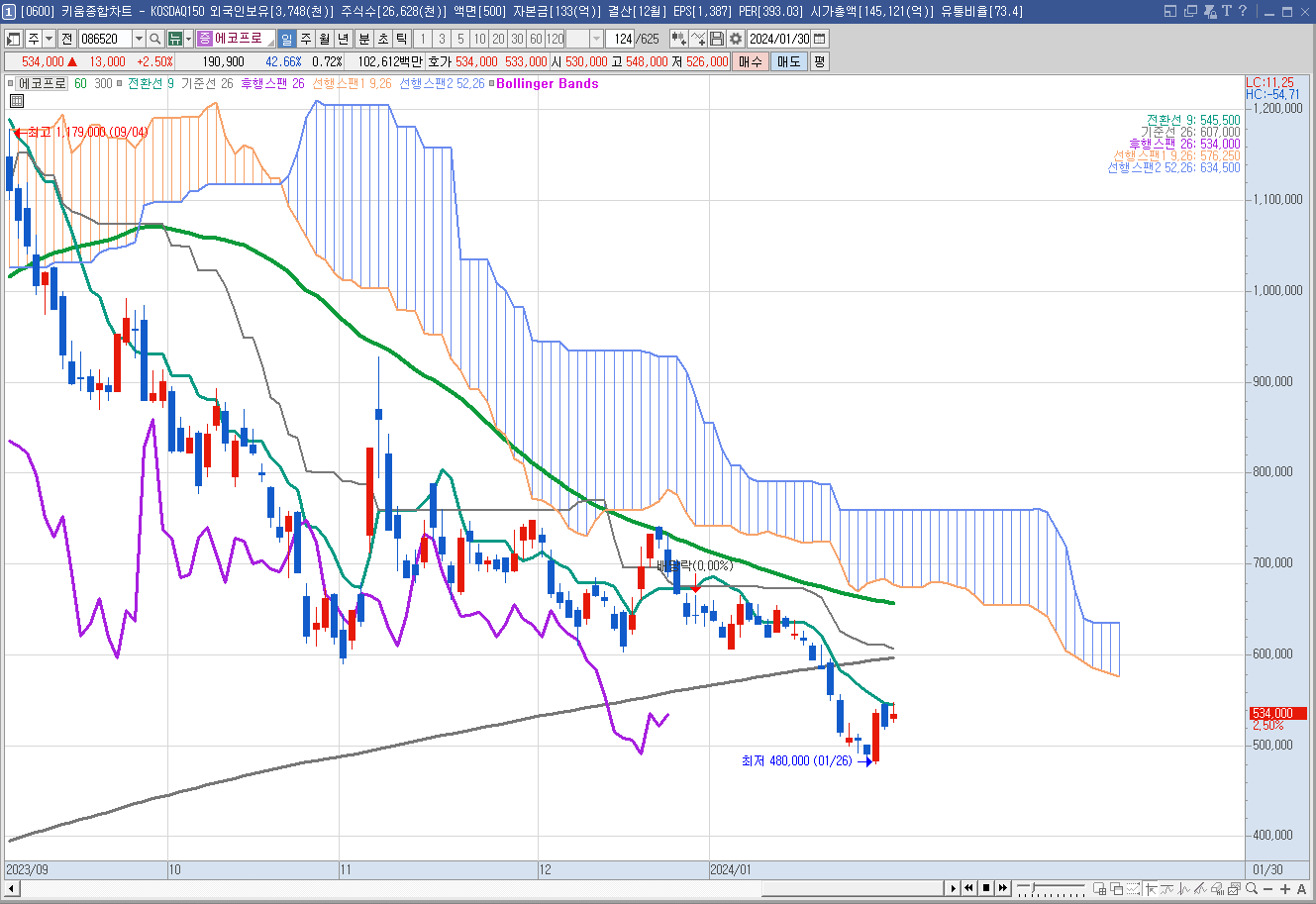Click the blue 매도 sell button

pyautogui.click(x=788, y=61)
